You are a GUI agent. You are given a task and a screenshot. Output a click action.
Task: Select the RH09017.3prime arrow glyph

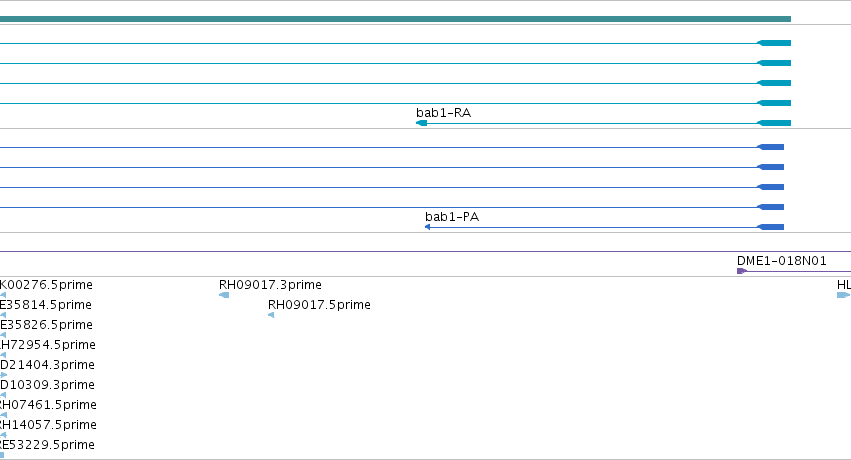(224, 295)
